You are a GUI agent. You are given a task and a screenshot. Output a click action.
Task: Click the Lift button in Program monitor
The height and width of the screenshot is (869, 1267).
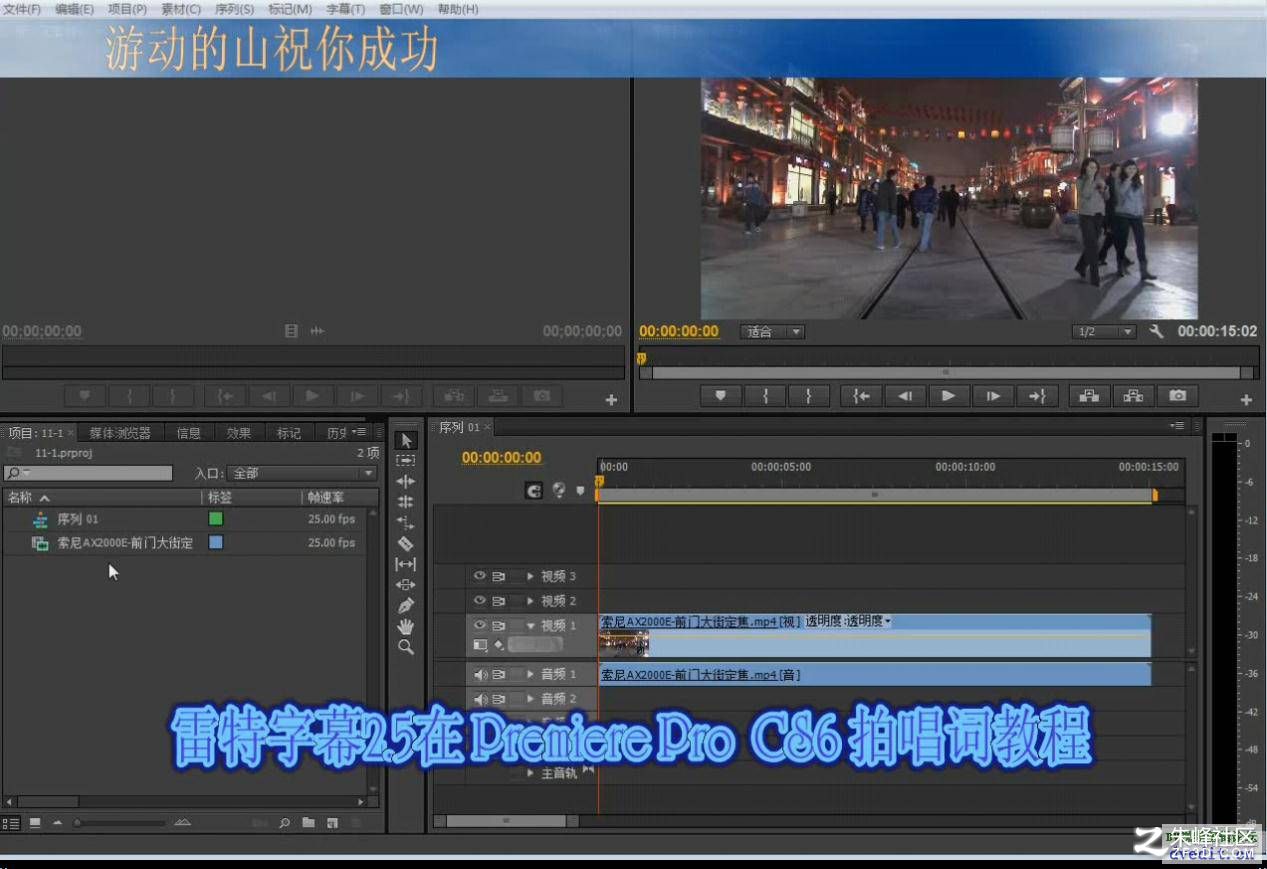click(x=1089, y=396)
